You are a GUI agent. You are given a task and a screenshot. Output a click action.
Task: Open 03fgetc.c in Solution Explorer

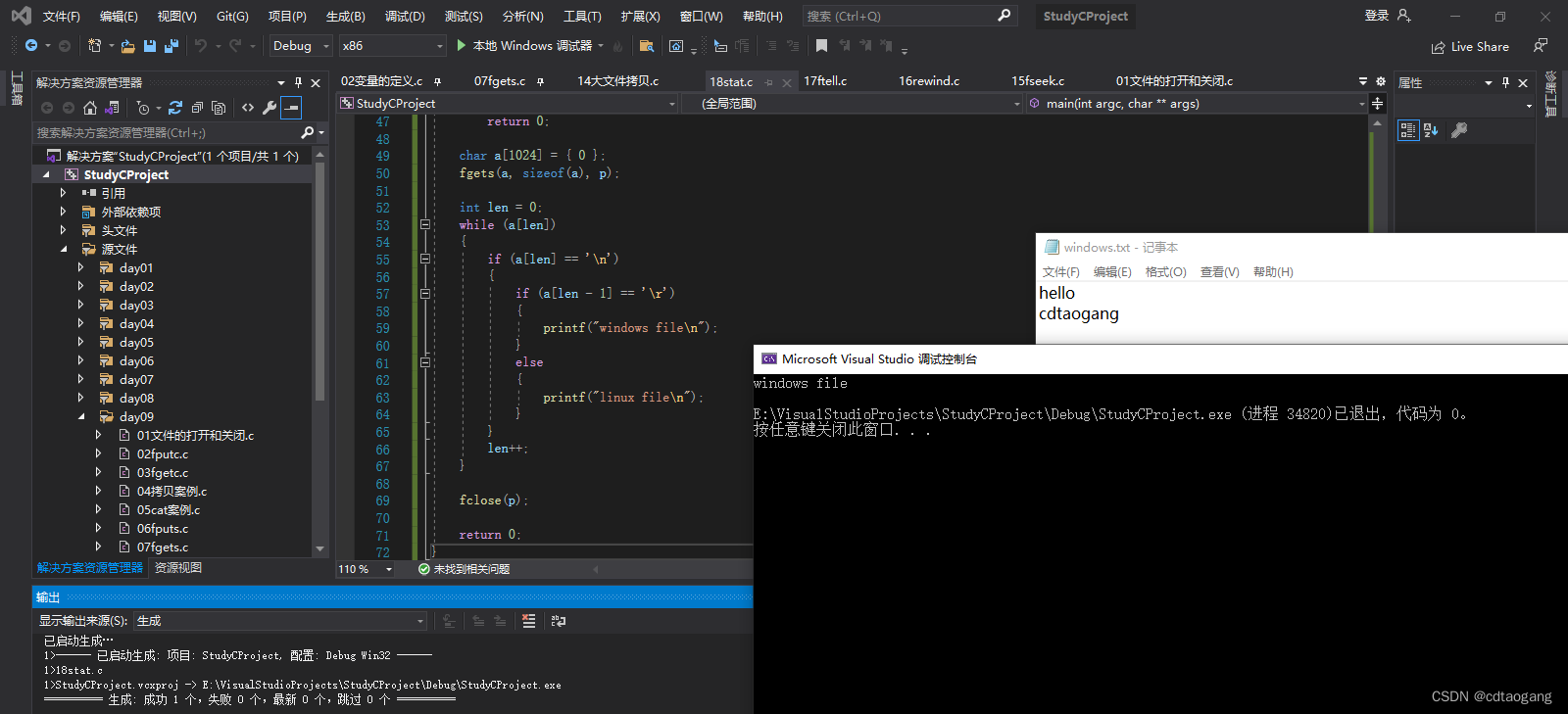point(163,472)
